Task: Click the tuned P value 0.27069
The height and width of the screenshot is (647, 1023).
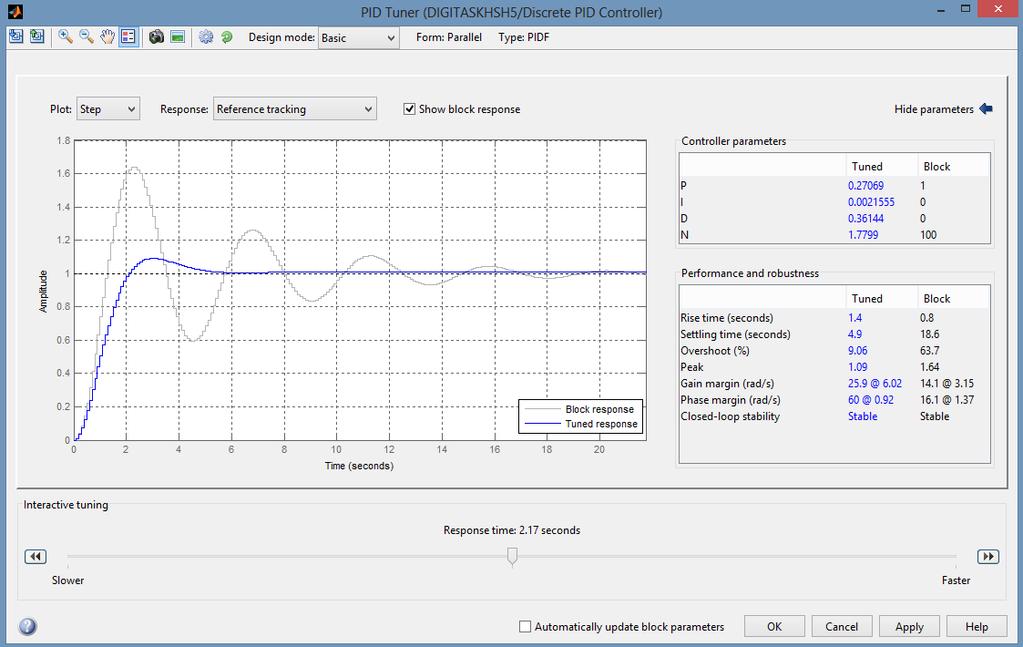Action: pyautogui.click(x=866, y=185)
